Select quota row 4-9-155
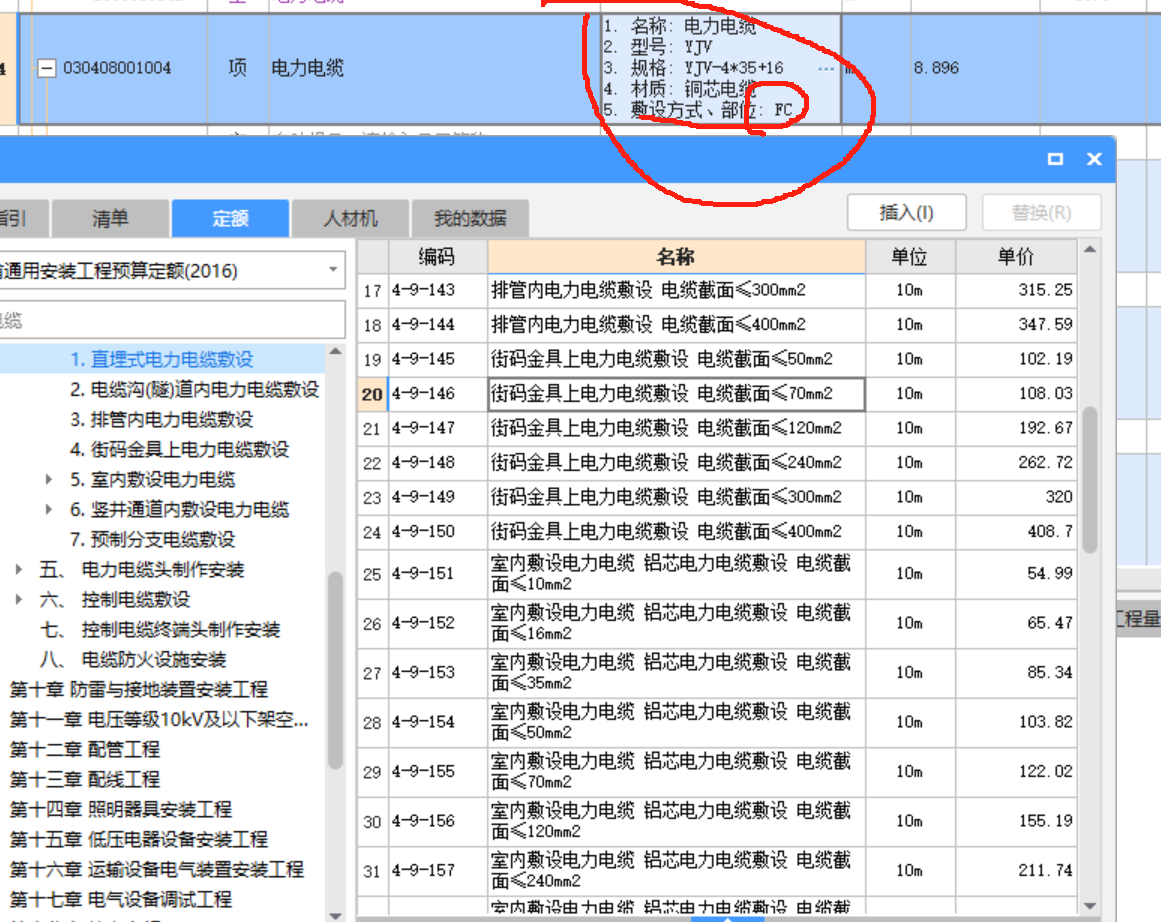1161x922 pixels. [x=717, y=772]
